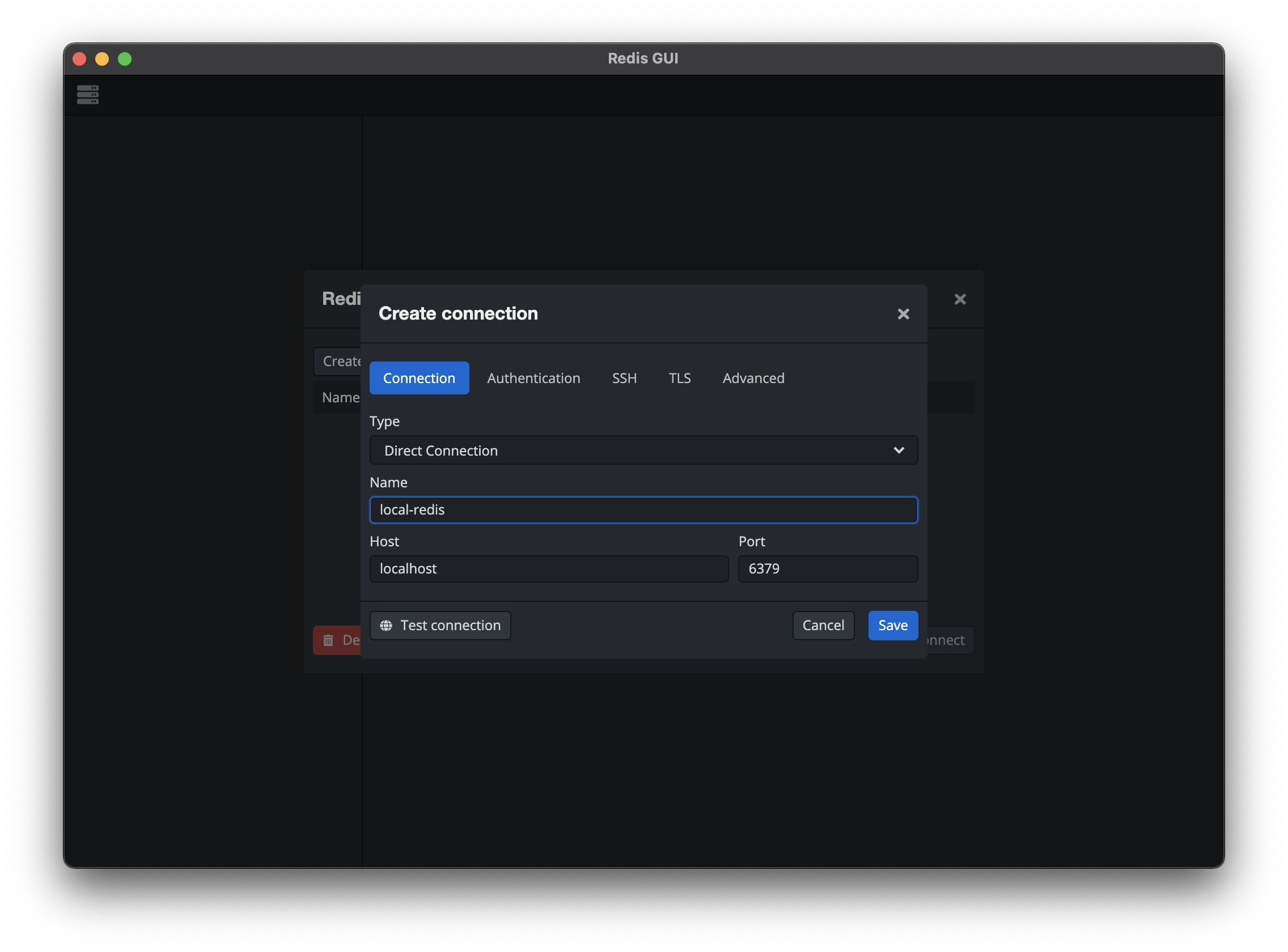
Task: Select the Connection tab
Action: click(x=419, y=378)
